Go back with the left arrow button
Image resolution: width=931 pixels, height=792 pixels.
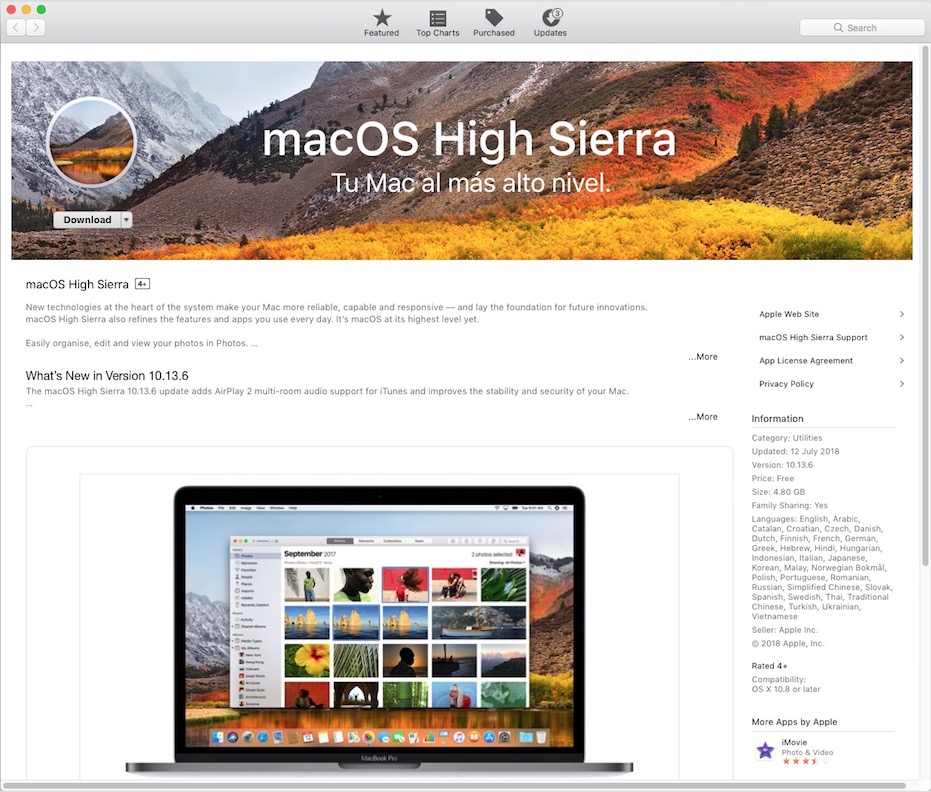(x=16, y=27)
